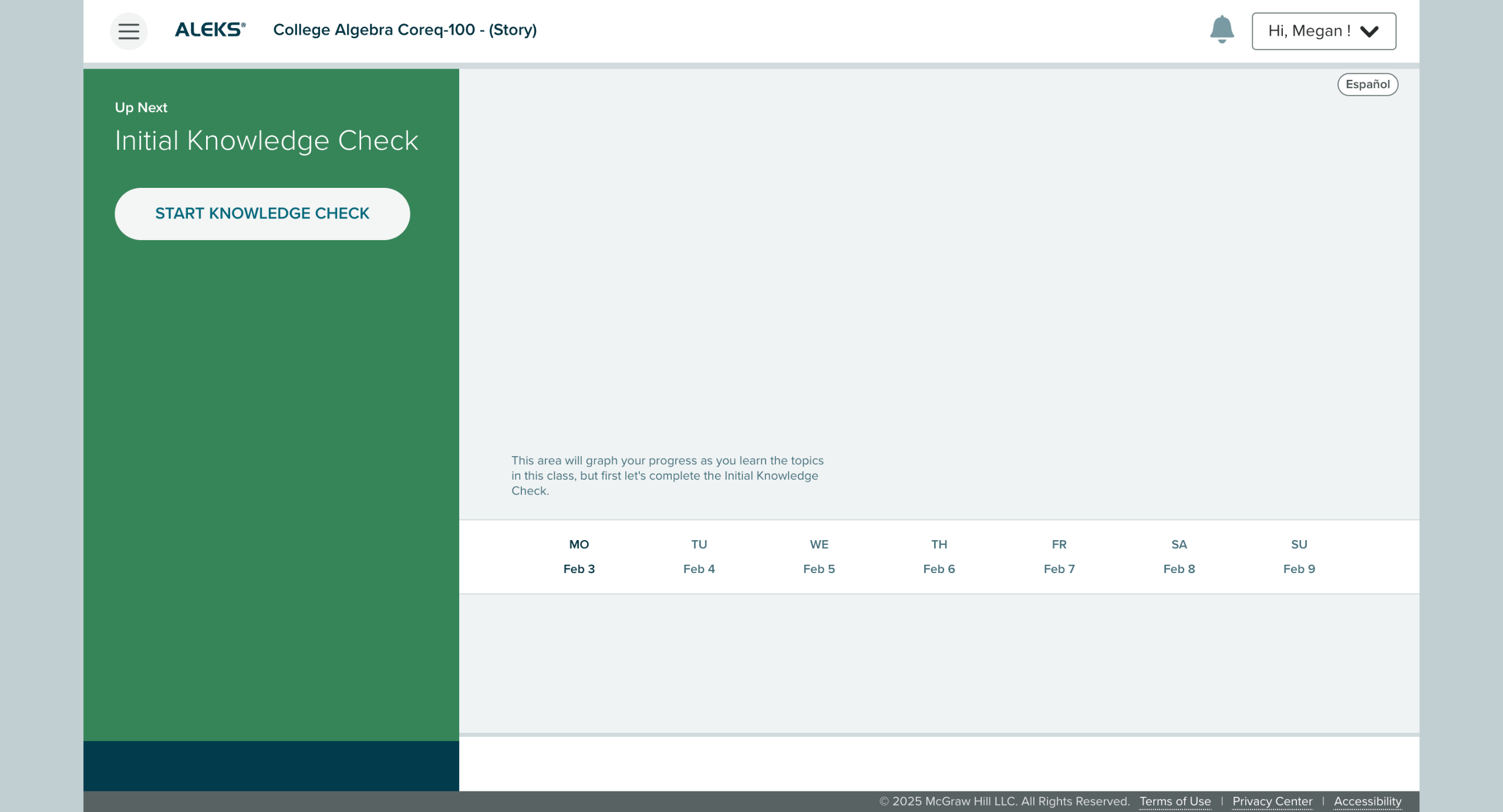The image size is (1503, 812).
Task: Select Saturday Feb 8 in the calendar
Action: click(x=1179, y=557)
